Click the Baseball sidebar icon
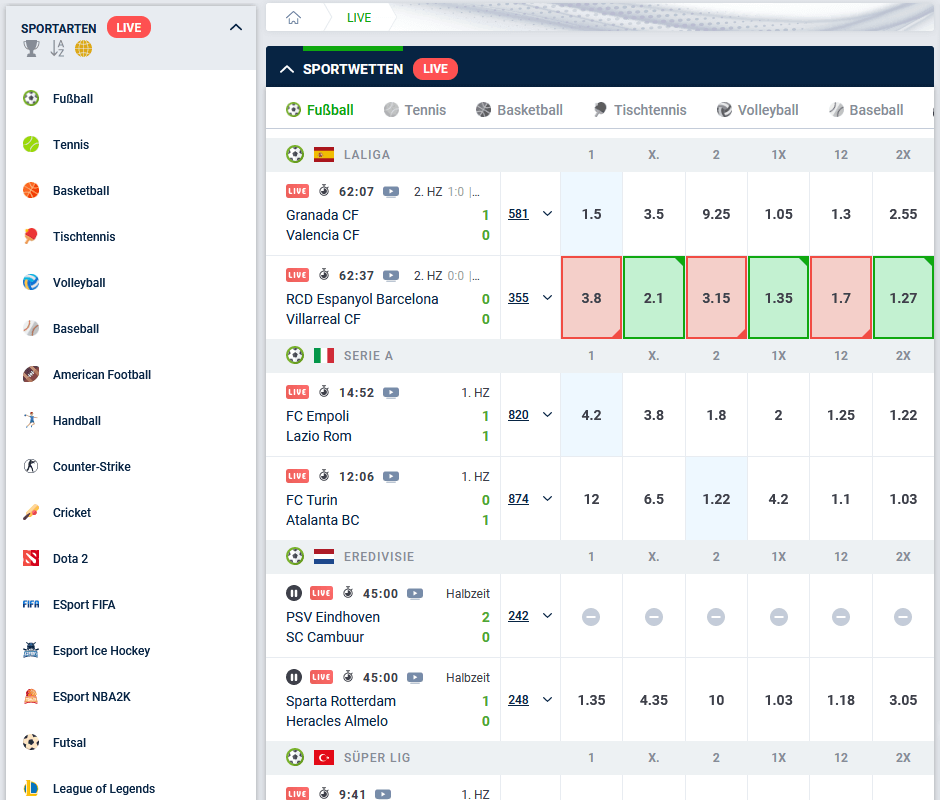This screenshot has width=940, height=800. coord(31,328)
